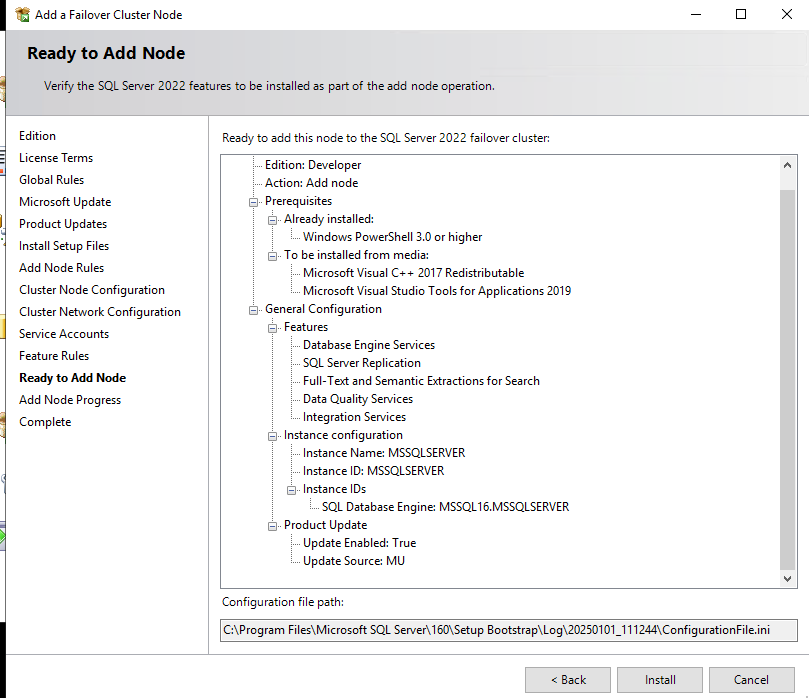Image resolution: width=809 pixels, height=698 pixels.
Task: Select Instance ID: MSSQLSERVER row
Action: pyautogui.click(x=373, y=471)
